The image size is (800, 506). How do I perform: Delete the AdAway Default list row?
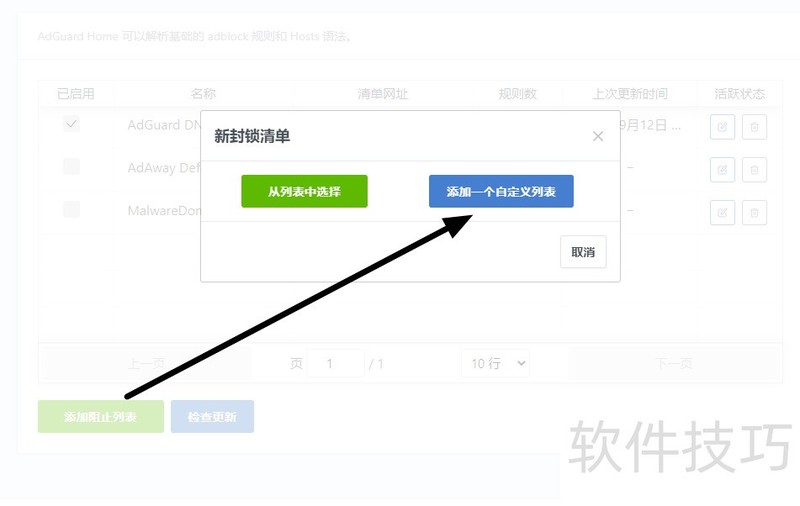(x=754, y=170)
